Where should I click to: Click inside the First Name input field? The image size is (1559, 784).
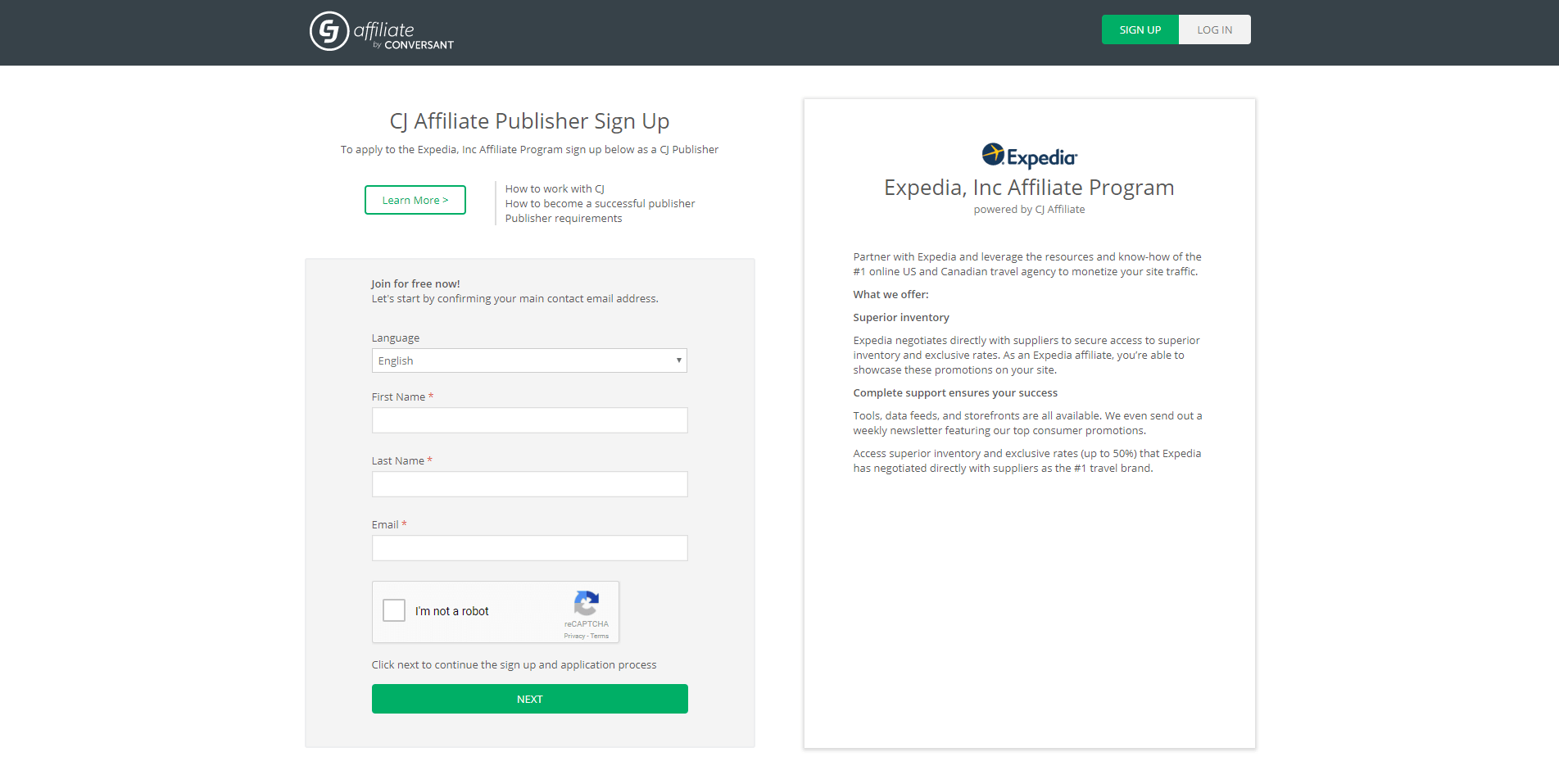click(529, 419)
